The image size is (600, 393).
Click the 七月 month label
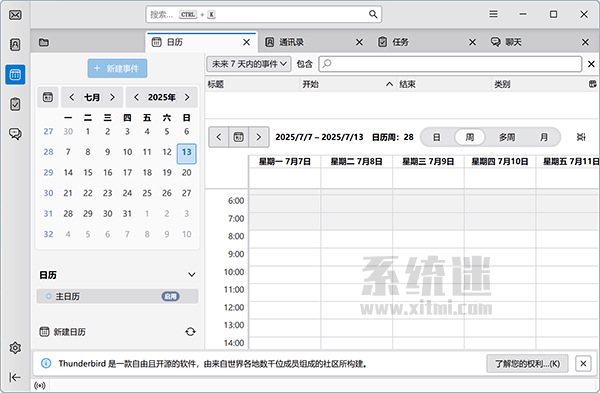92,97
